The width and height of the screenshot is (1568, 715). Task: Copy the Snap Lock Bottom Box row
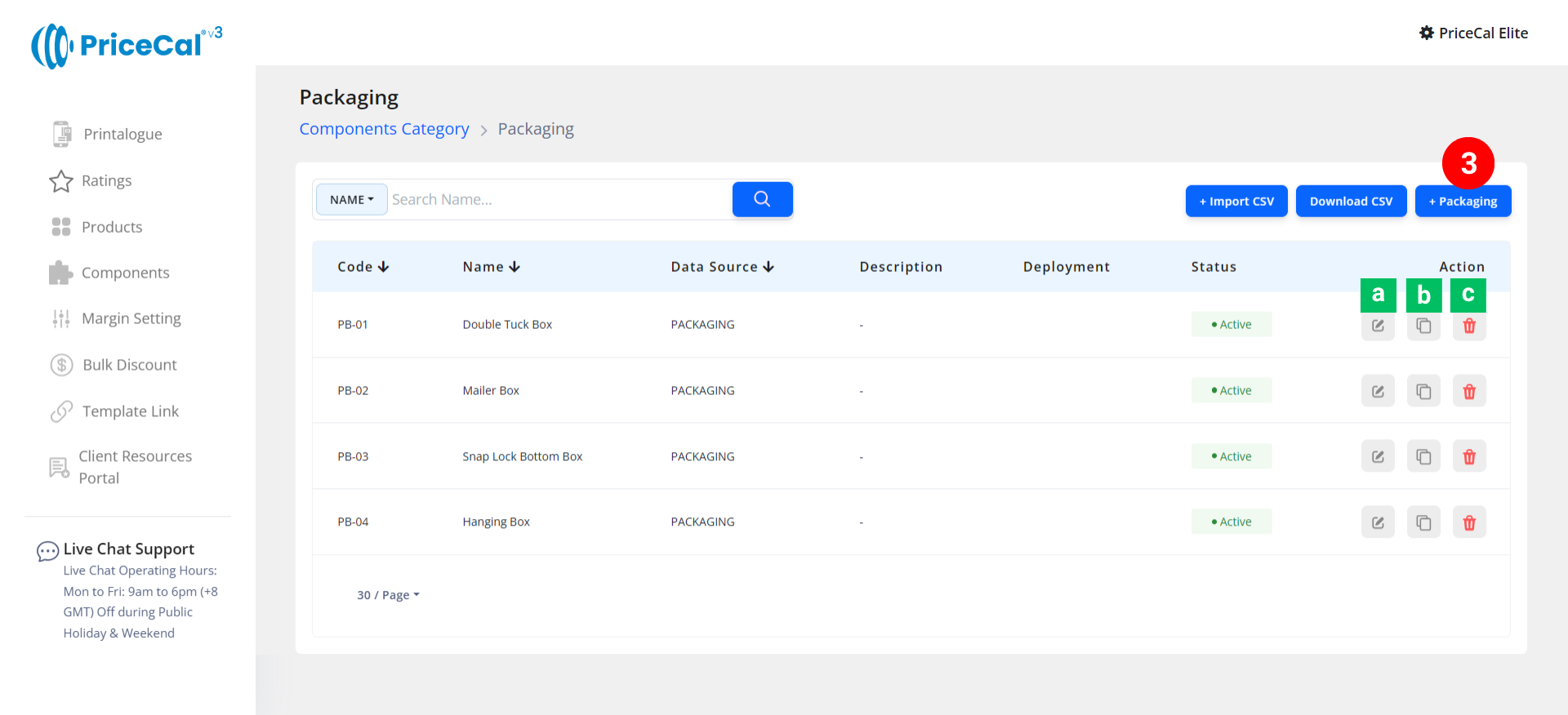pos(1423,457)
